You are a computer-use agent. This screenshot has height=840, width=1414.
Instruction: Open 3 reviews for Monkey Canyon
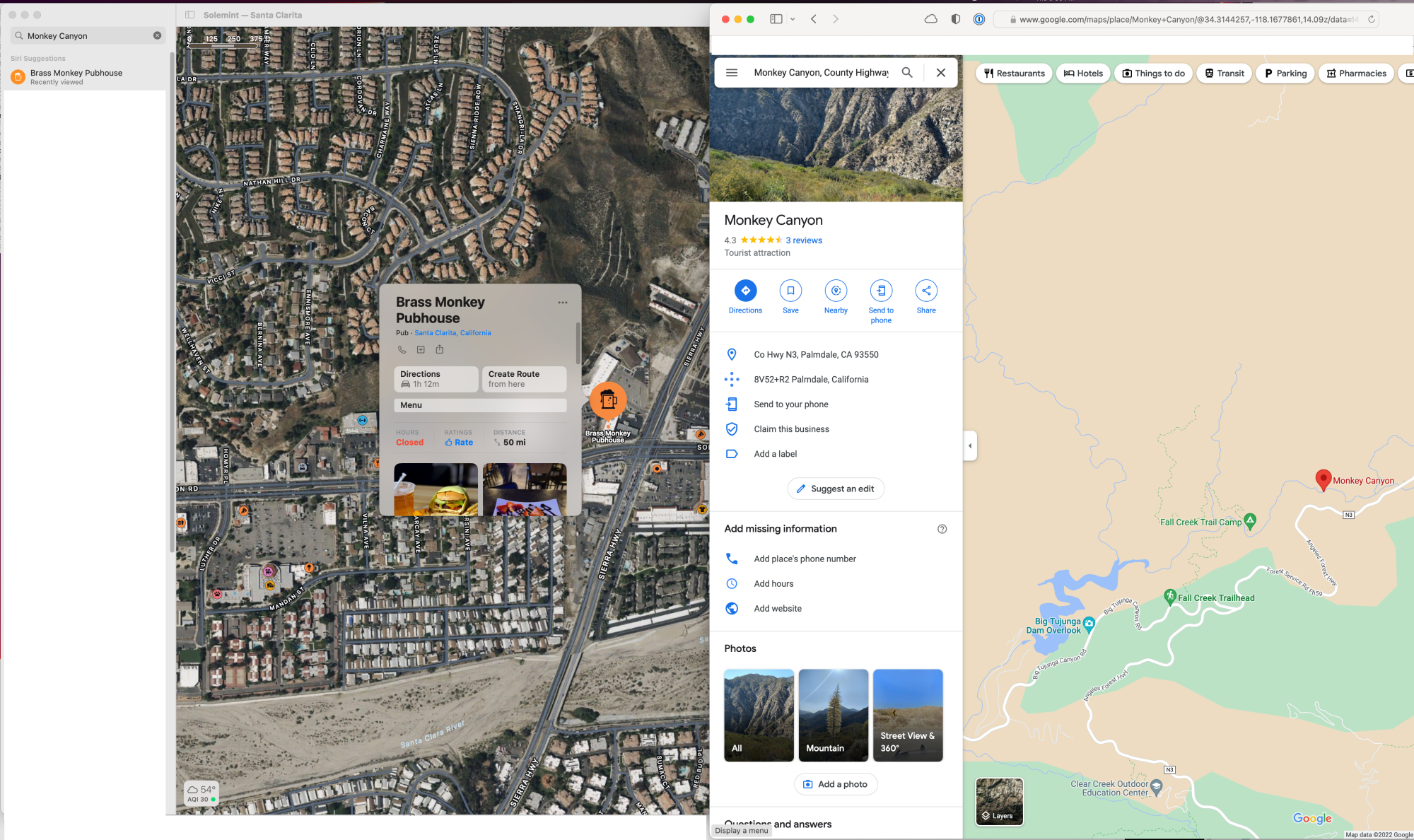pos(804,240)
